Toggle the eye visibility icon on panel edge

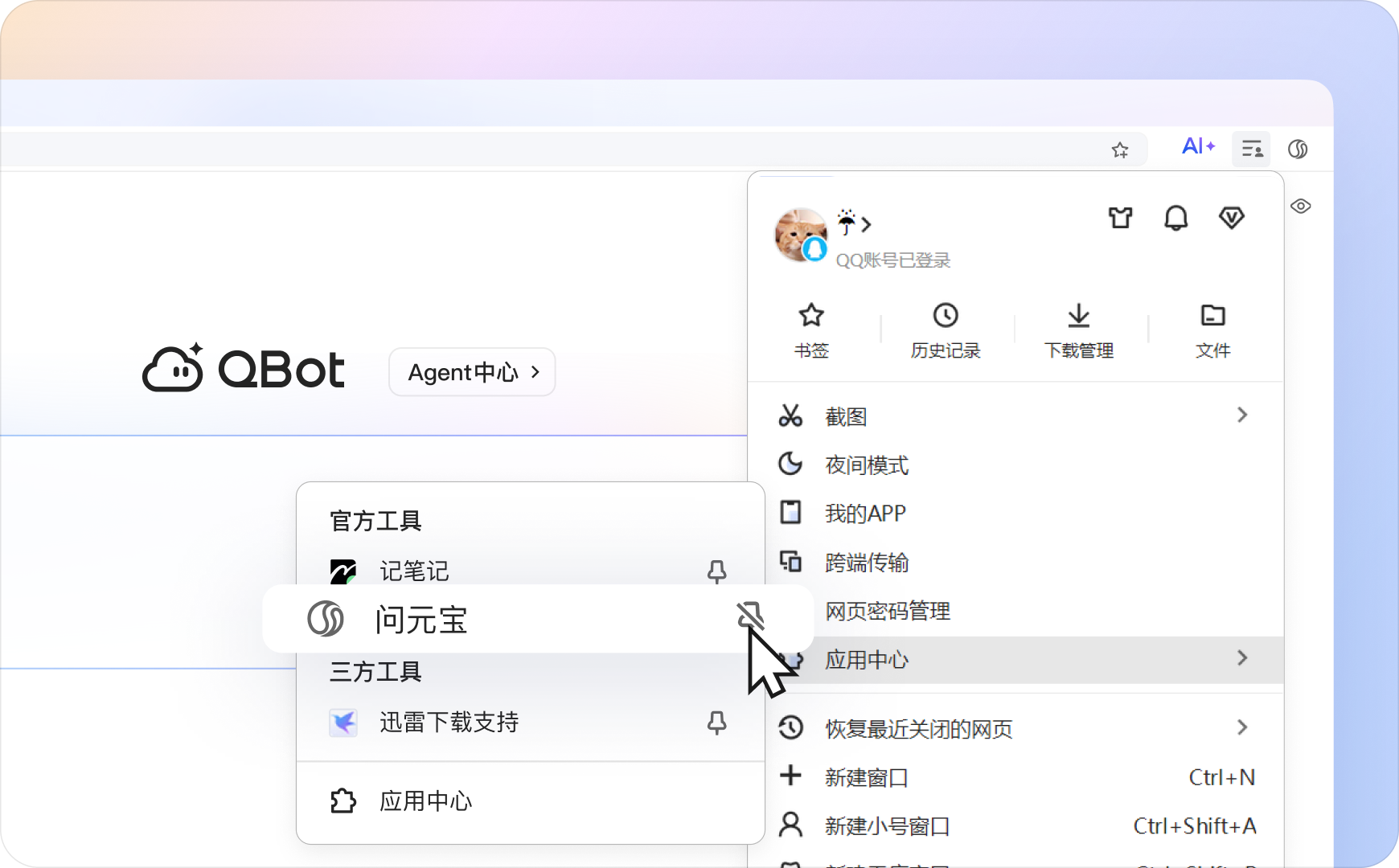point(1301,206)
